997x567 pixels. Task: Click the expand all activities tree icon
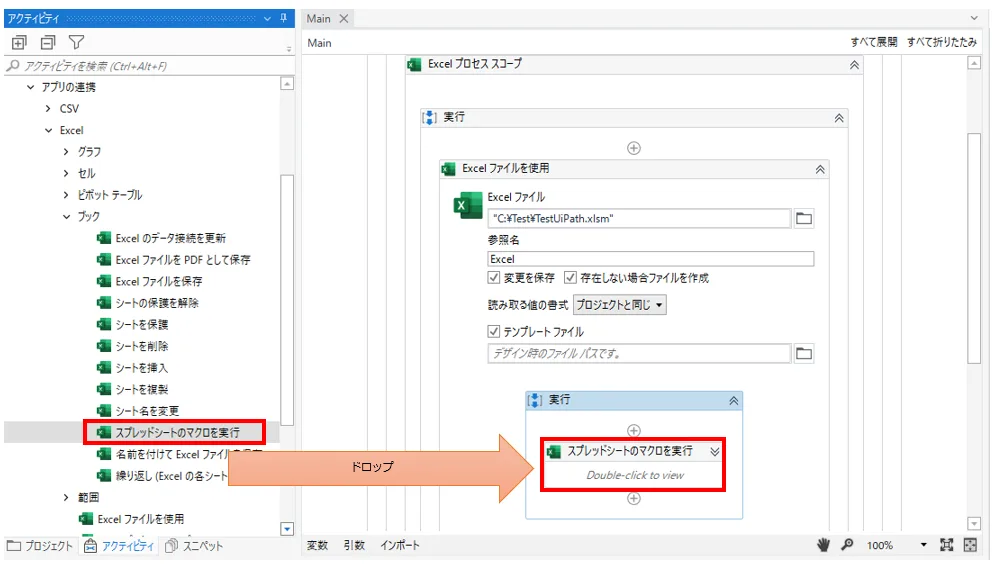click(x=18, y=42)
